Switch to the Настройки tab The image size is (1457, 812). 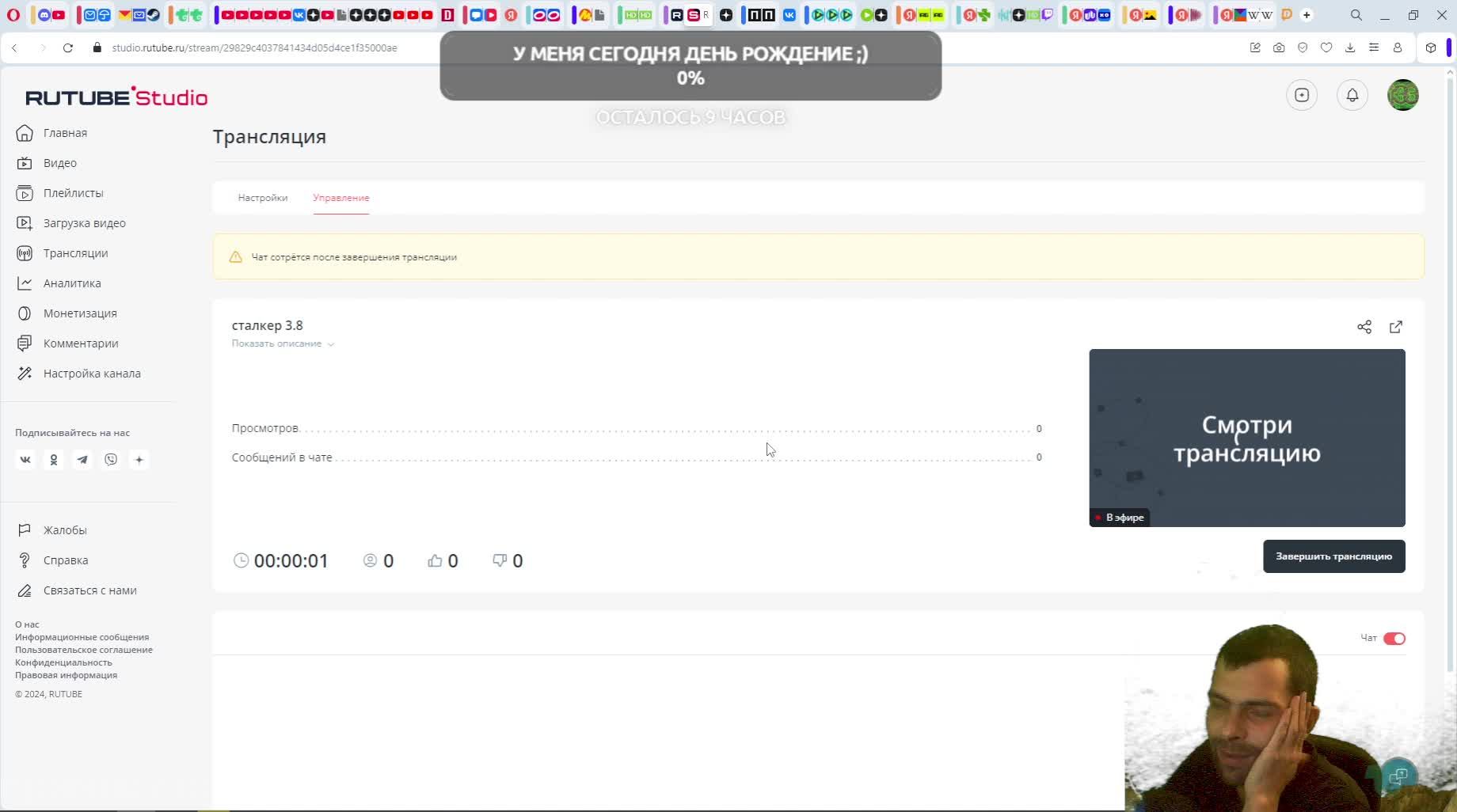263,198
